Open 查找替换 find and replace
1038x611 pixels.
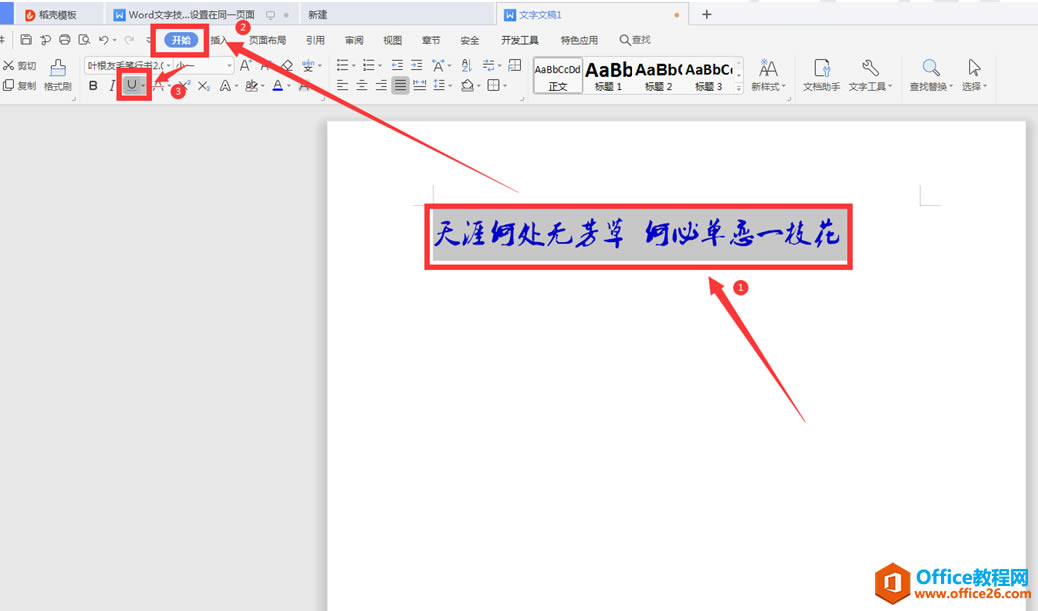click(x=931, y=75)
